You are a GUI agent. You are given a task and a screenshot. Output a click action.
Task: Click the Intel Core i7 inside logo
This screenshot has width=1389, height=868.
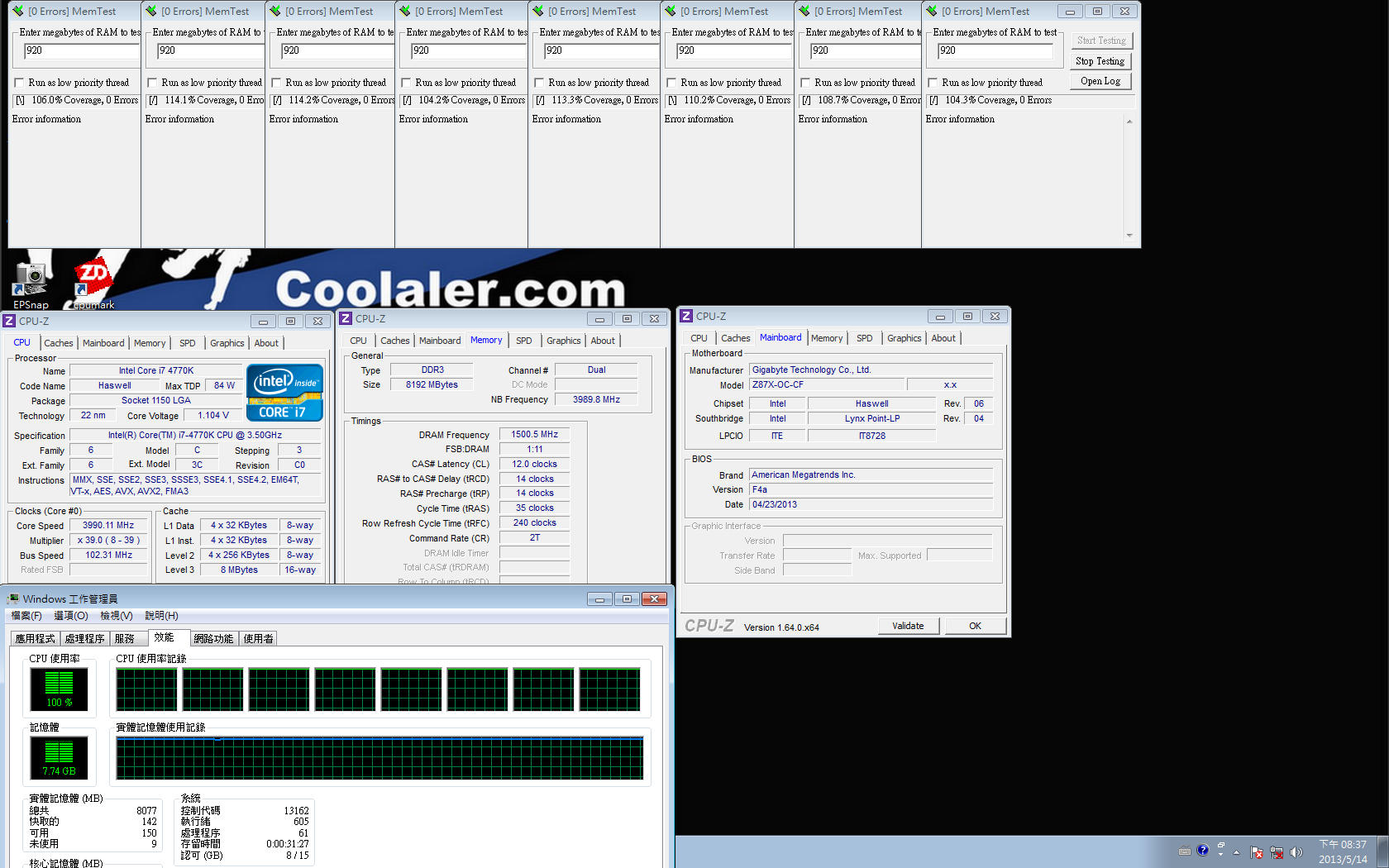[x=284, y=393]
